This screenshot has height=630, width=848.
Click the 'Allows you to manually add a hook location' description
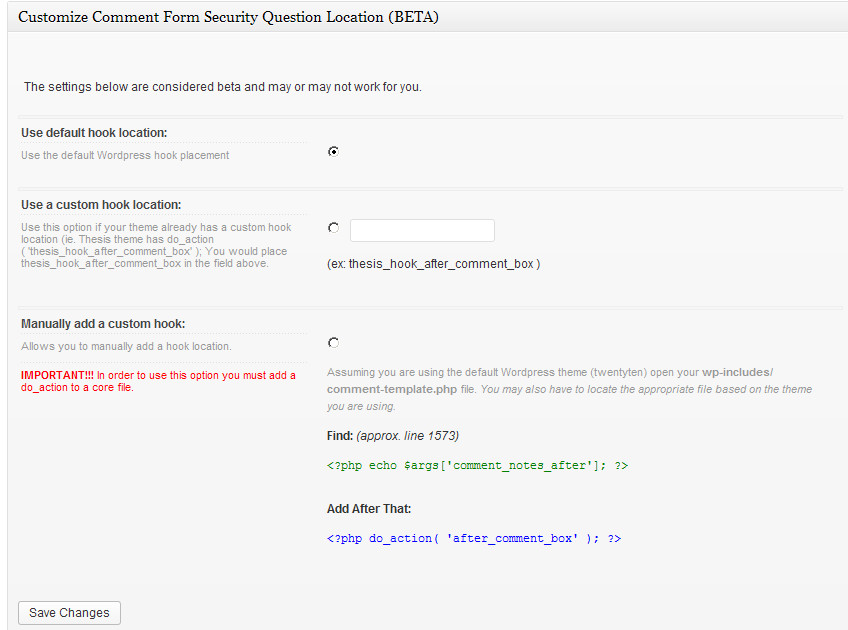pos(126,346)
